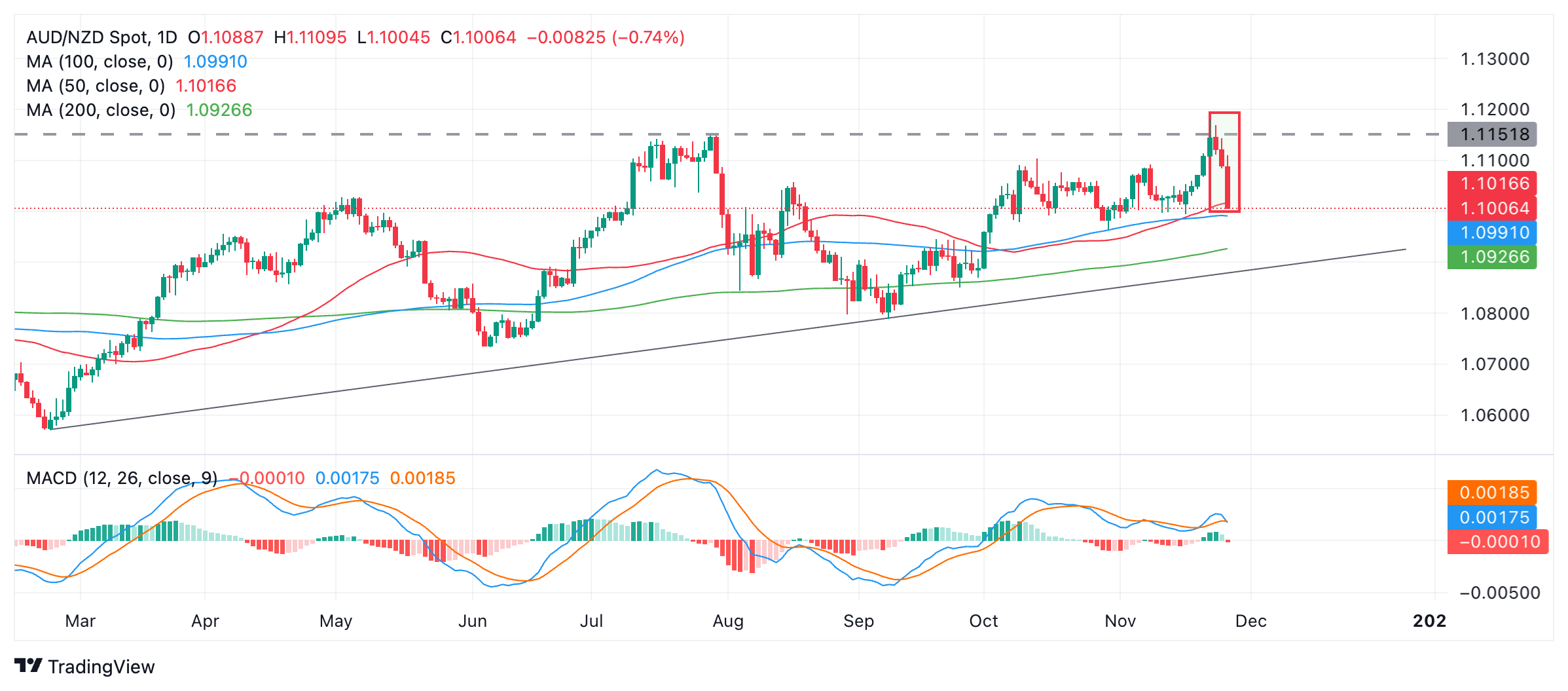This screenshot has width=1568, height=691.
Task: Click the red -0.00010 histogram value tag
Action: pos(1497,542)
